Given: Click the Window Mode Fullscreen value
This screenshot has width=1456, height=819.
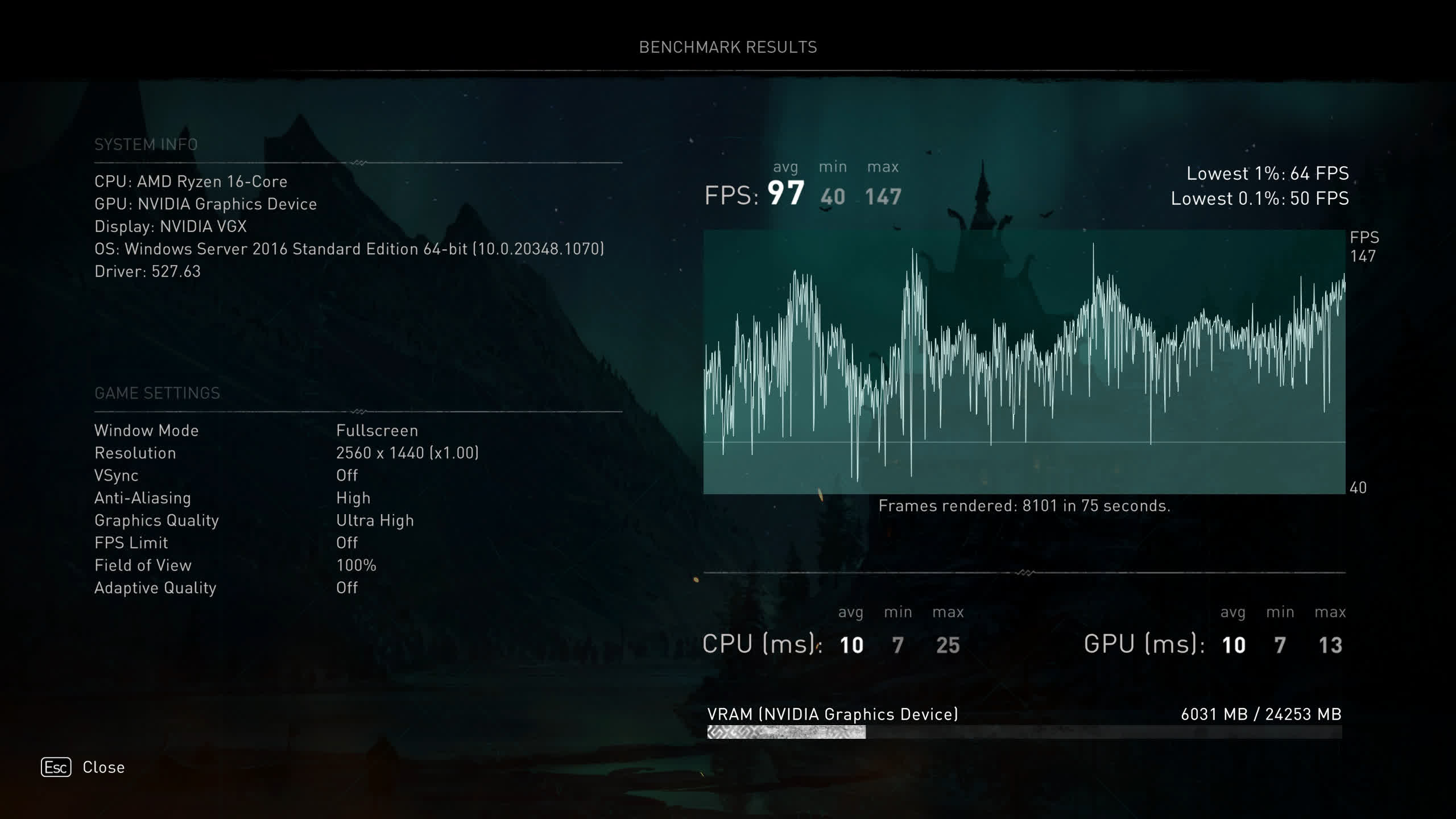Looking at the screenshot, I should click(x=377, y=431).
